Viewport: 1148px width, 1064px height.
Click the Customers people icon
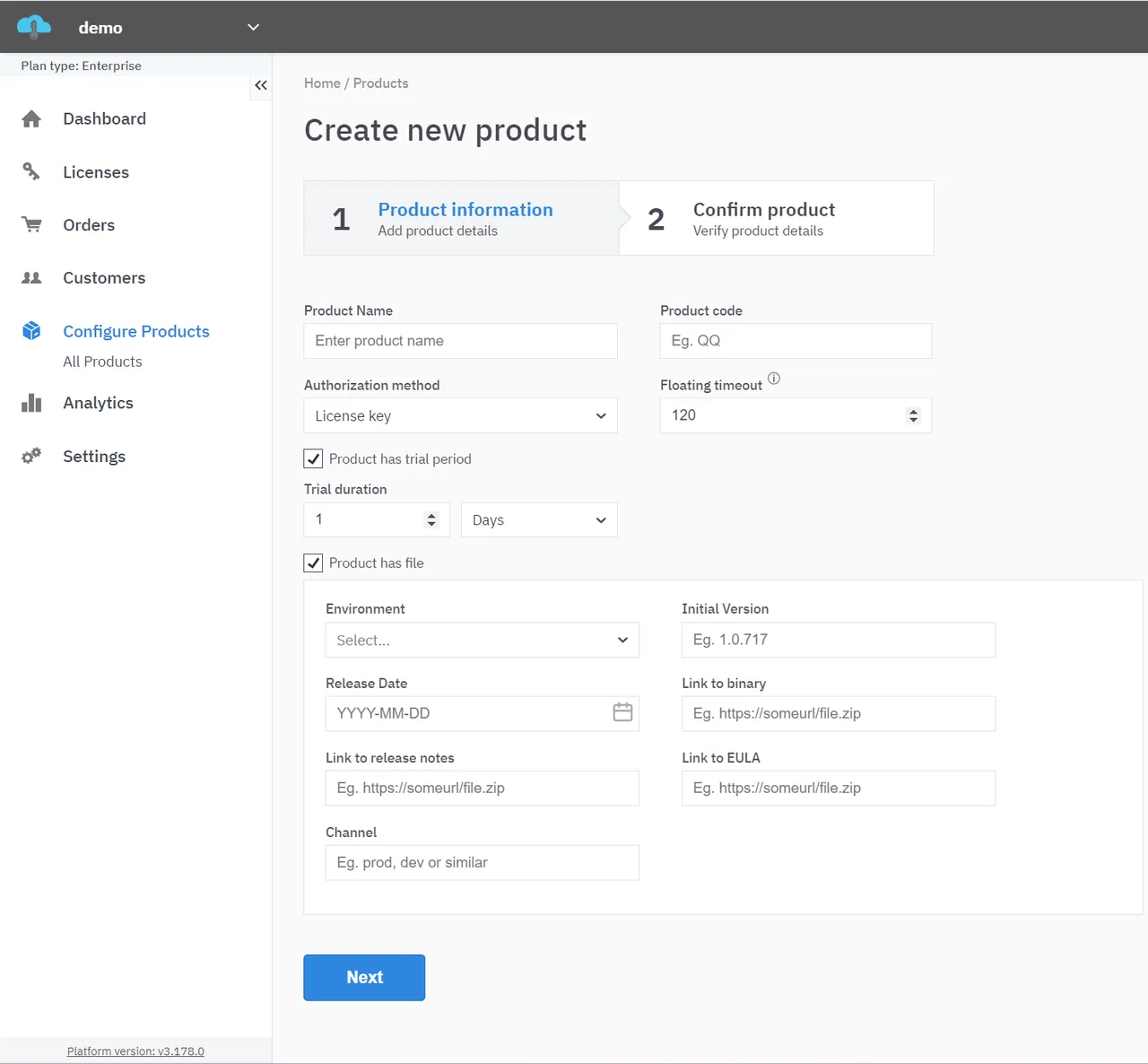31,277
